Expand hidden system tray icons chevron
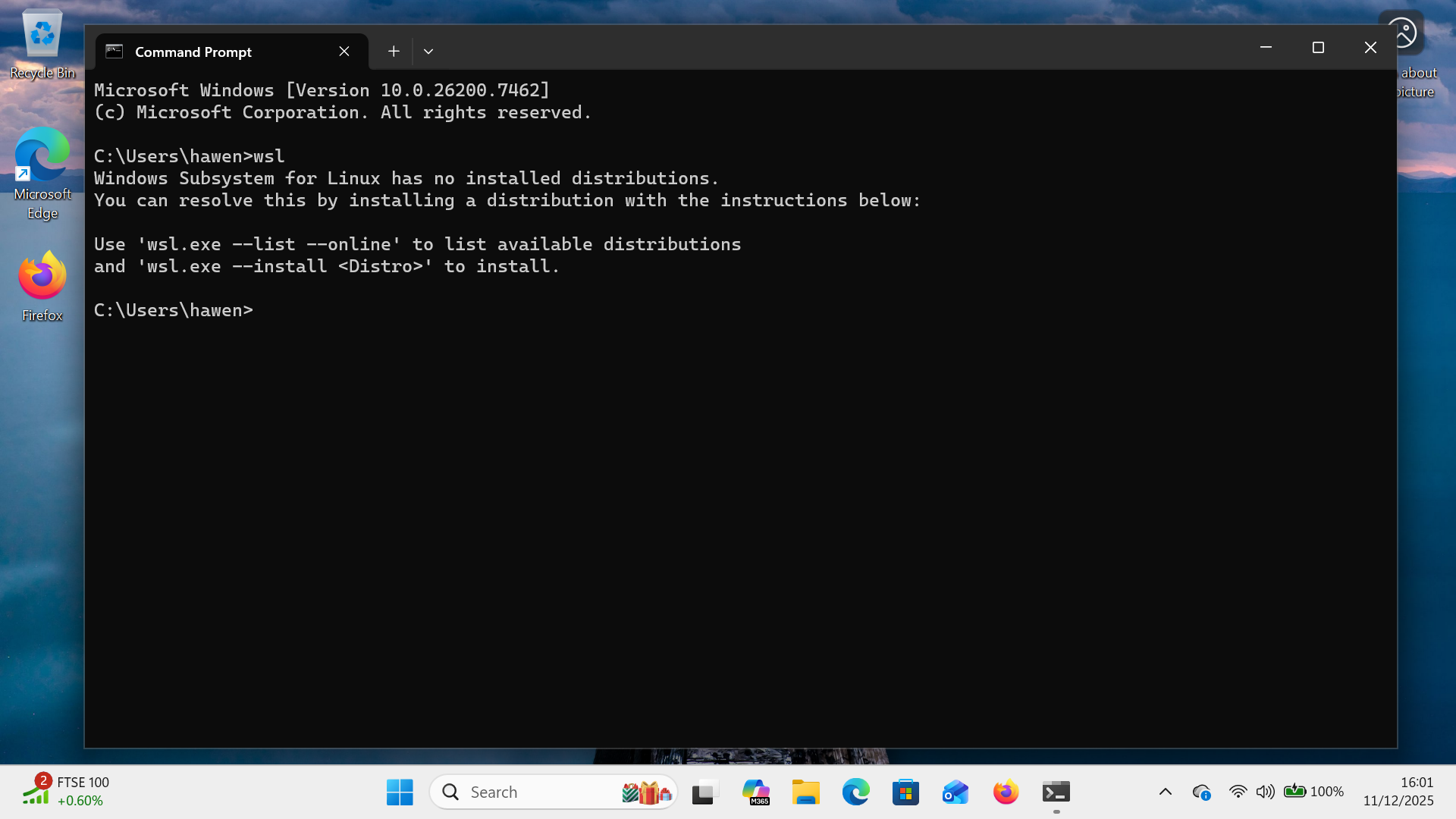 click(x=1166, y=792)
